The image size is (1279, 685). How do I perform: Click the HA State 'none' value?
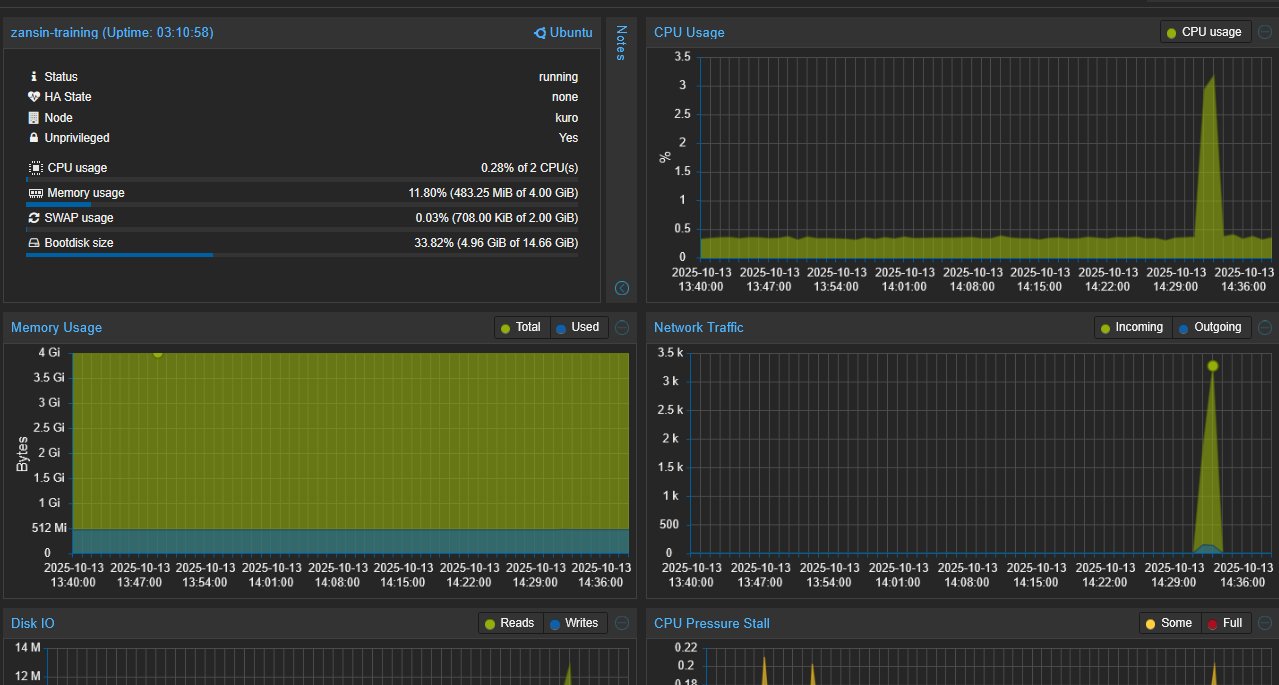[565, 97]
